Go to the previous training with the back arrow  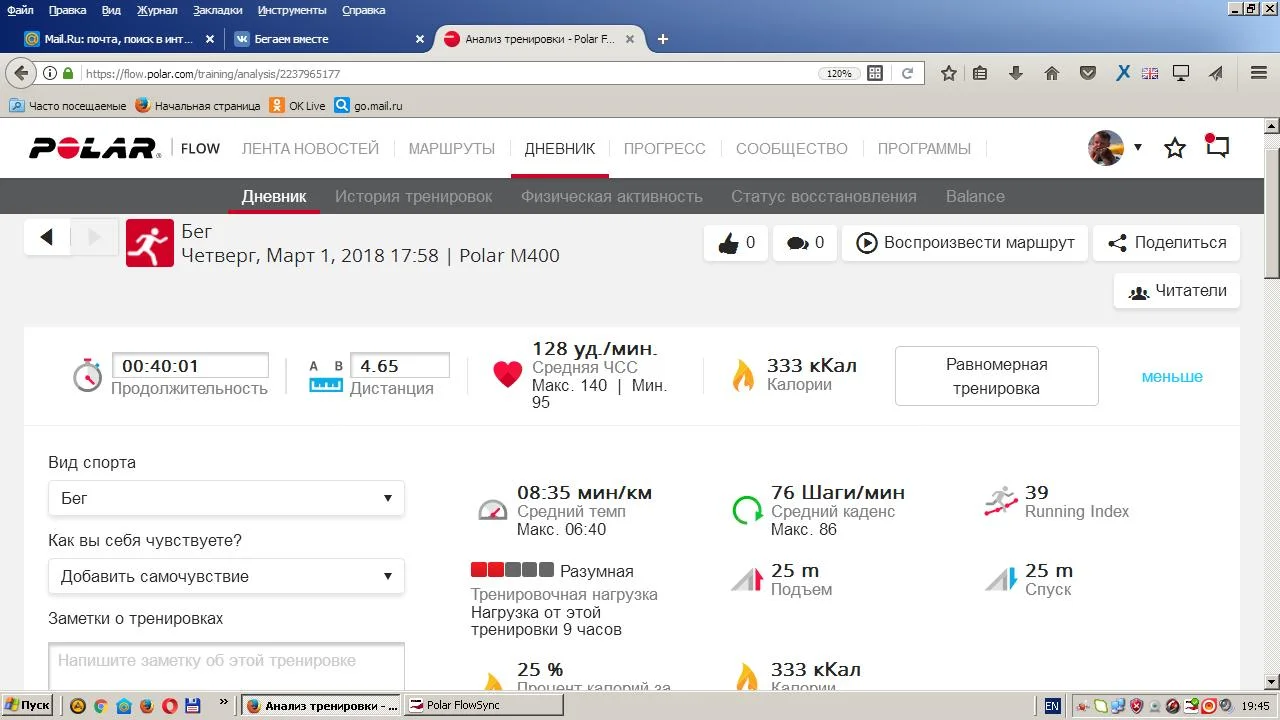47,238
